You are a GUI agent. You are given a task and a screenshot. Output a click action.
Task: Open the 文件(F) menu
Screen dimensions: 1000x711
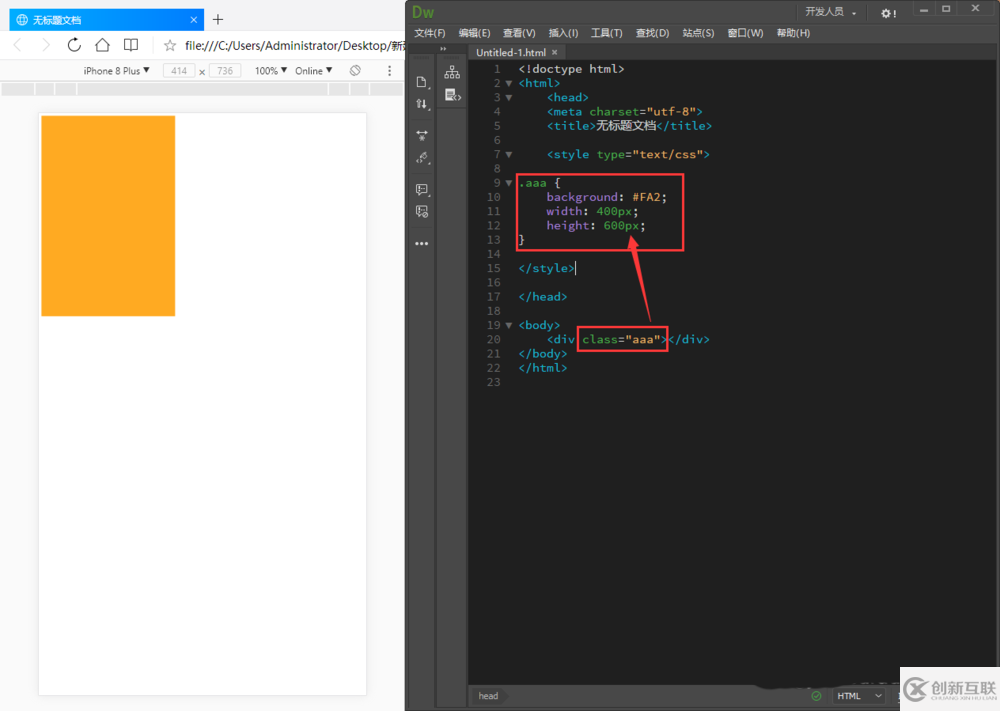[430, 33]
